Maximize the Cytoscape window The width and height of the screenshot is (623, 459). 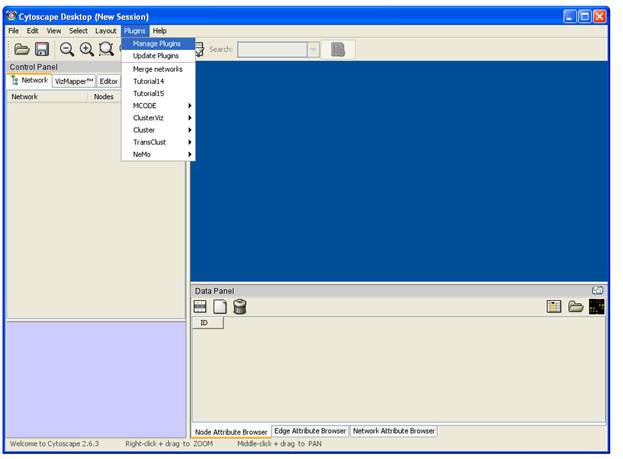click(584, 16)
